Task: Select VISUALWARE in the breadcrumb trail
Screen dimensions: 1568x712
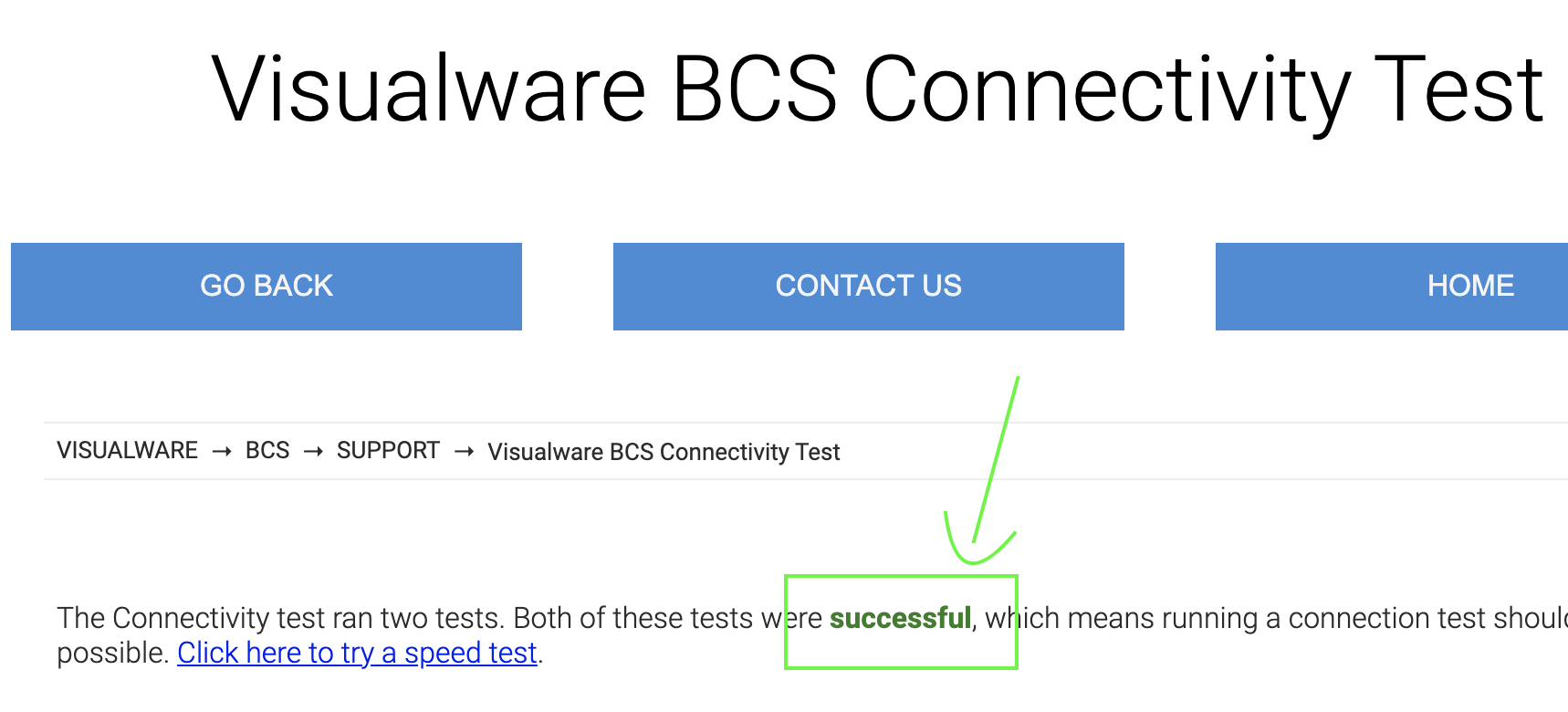Action: [x=127, y=450]
